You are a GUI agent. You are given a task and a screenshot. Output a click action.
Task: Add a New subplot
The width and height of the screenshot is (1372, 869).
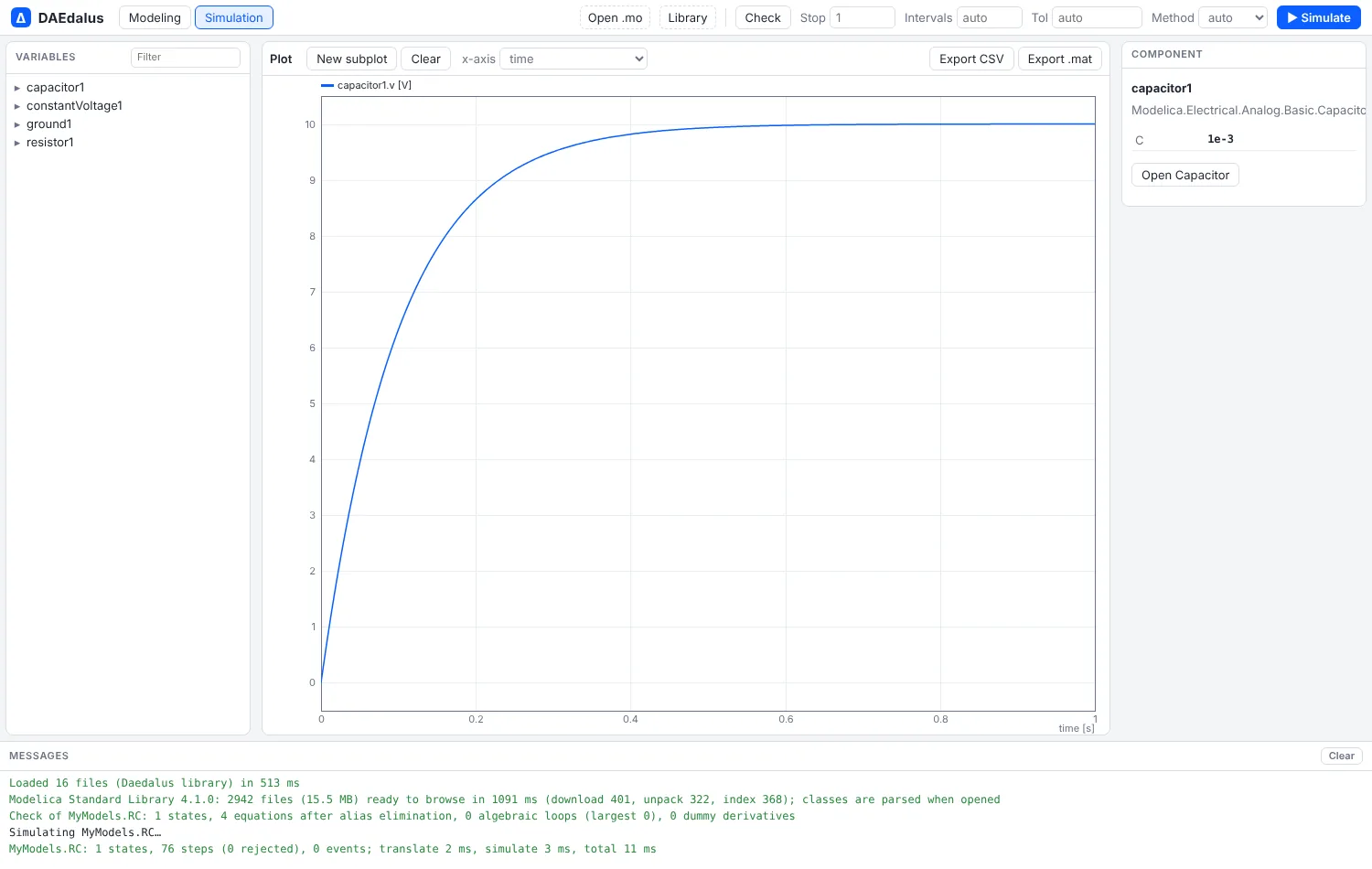pyautogui.click(x=352, y=59)
